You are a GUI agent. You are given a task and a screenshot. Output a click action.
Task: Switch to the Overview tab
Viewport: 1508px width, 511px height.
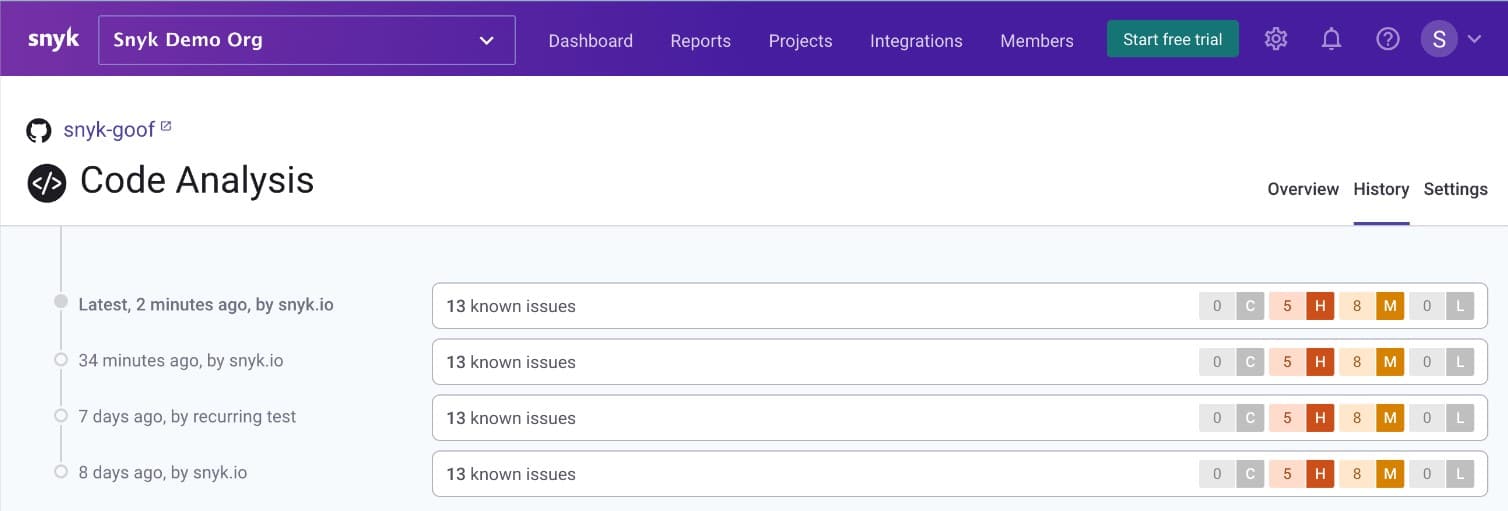(x=1303, y=189)
